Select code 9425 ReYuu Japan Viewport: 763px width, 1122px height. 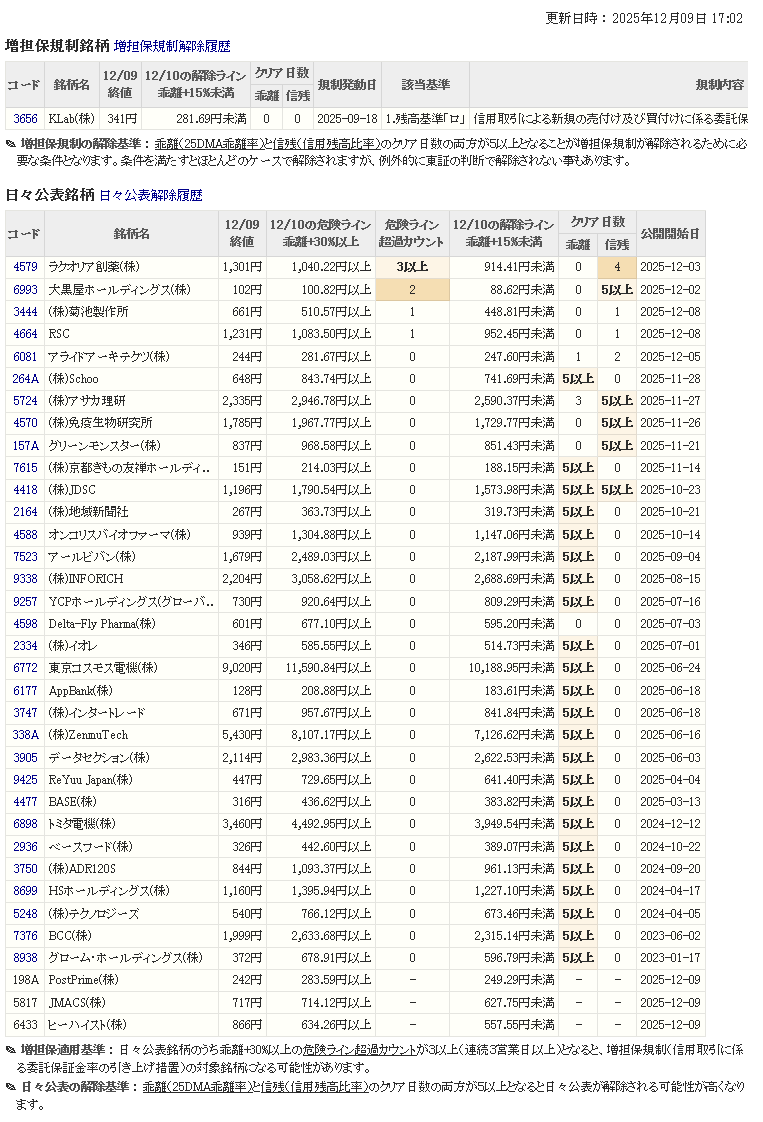(25, 780)
